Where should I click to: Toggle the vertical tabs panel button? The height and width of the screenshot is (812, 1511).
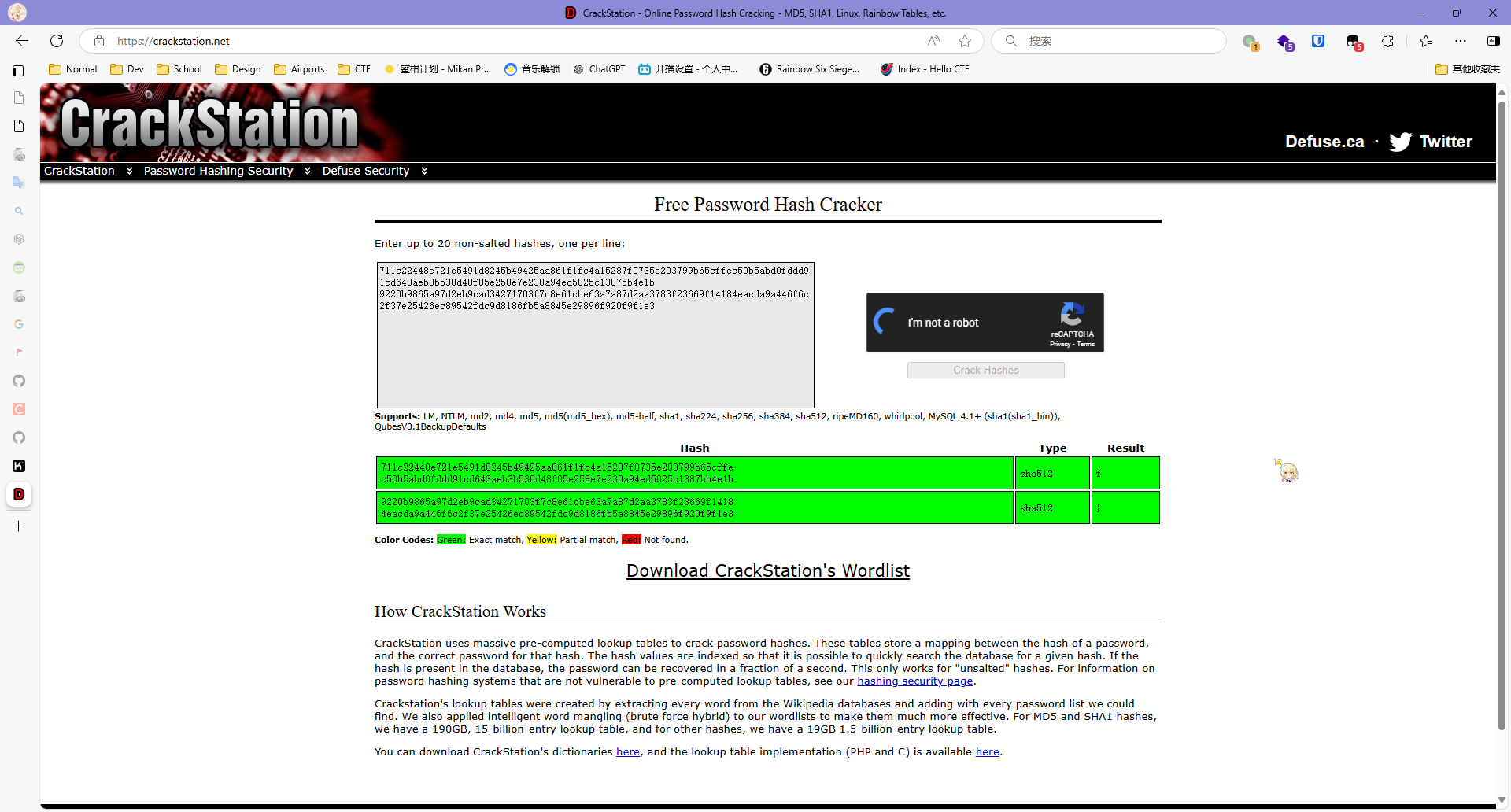click(18, 71)
